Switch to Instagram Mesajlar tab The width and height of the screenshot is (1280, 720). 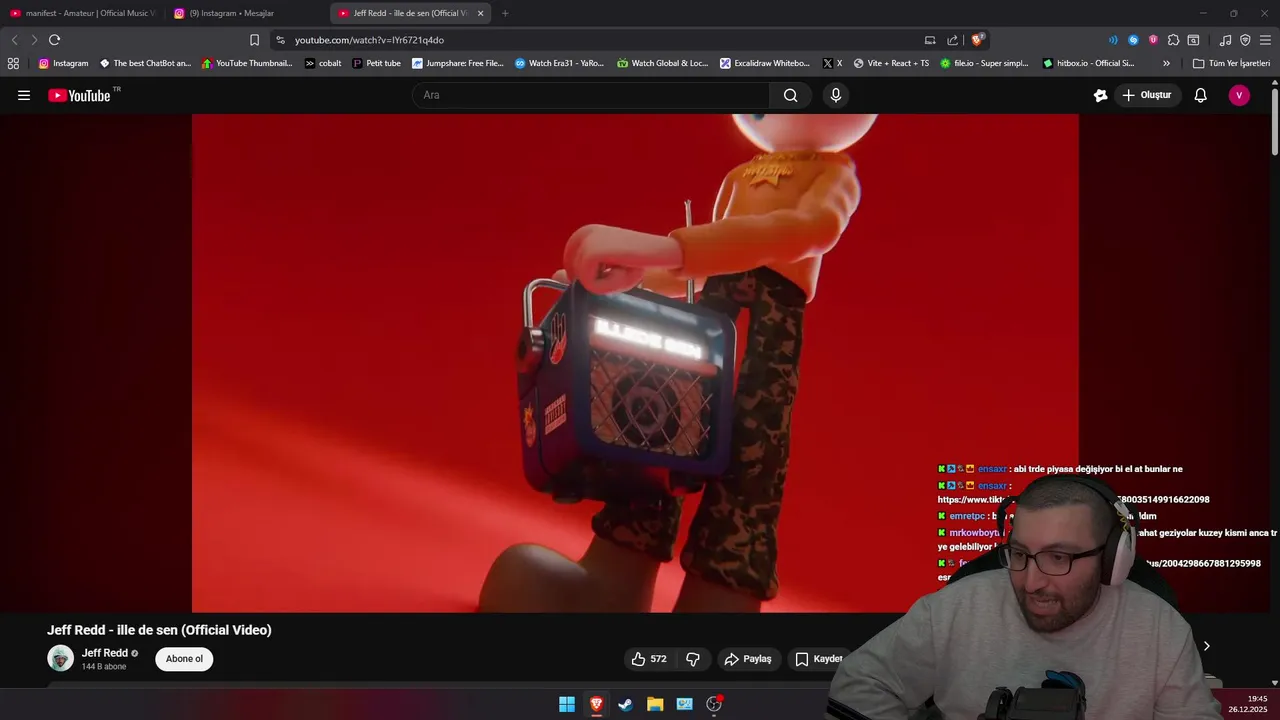point(246,13)
